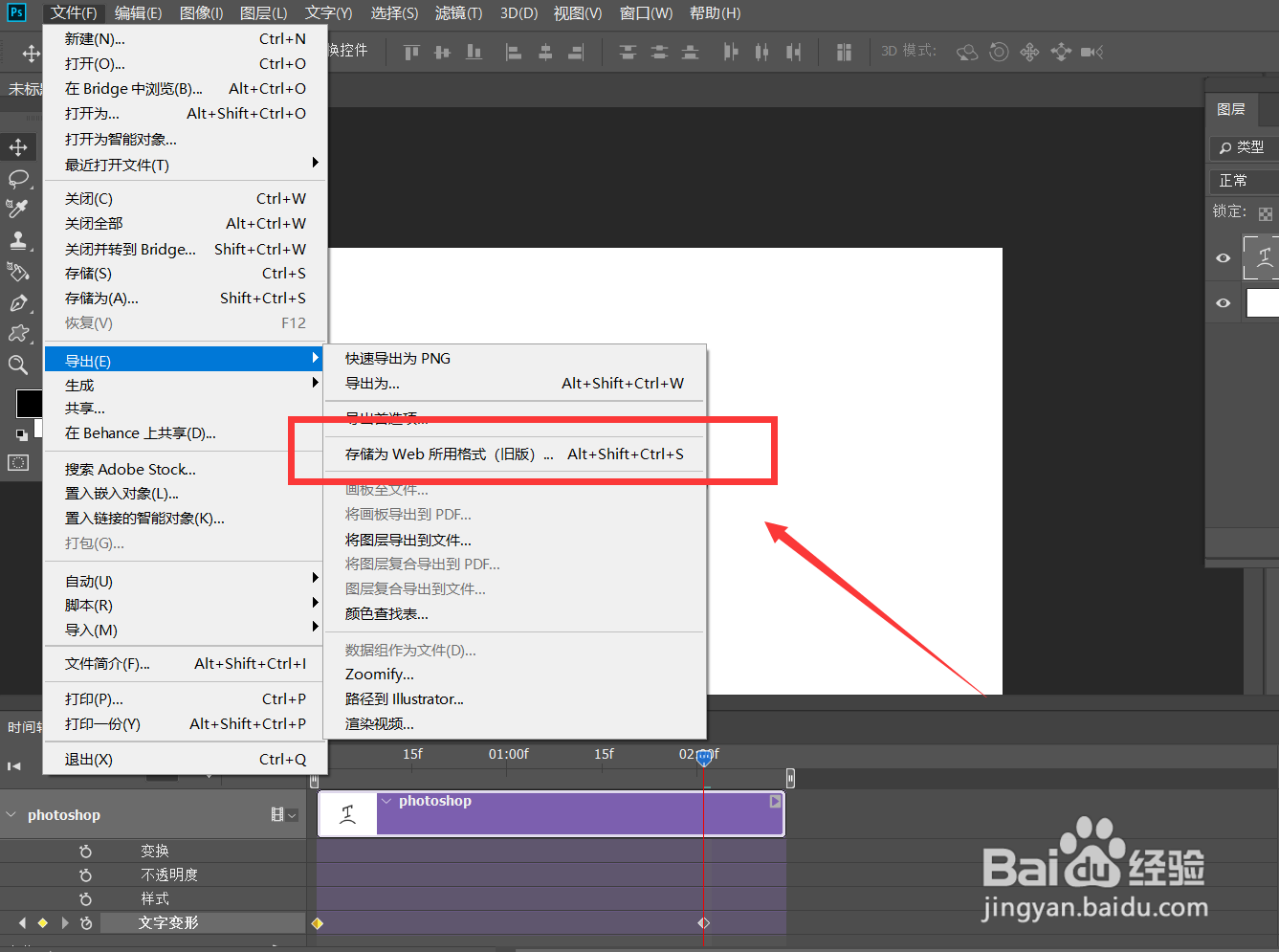Select the Custom Shape tool

pyautogui.click(x=18, y=334)
